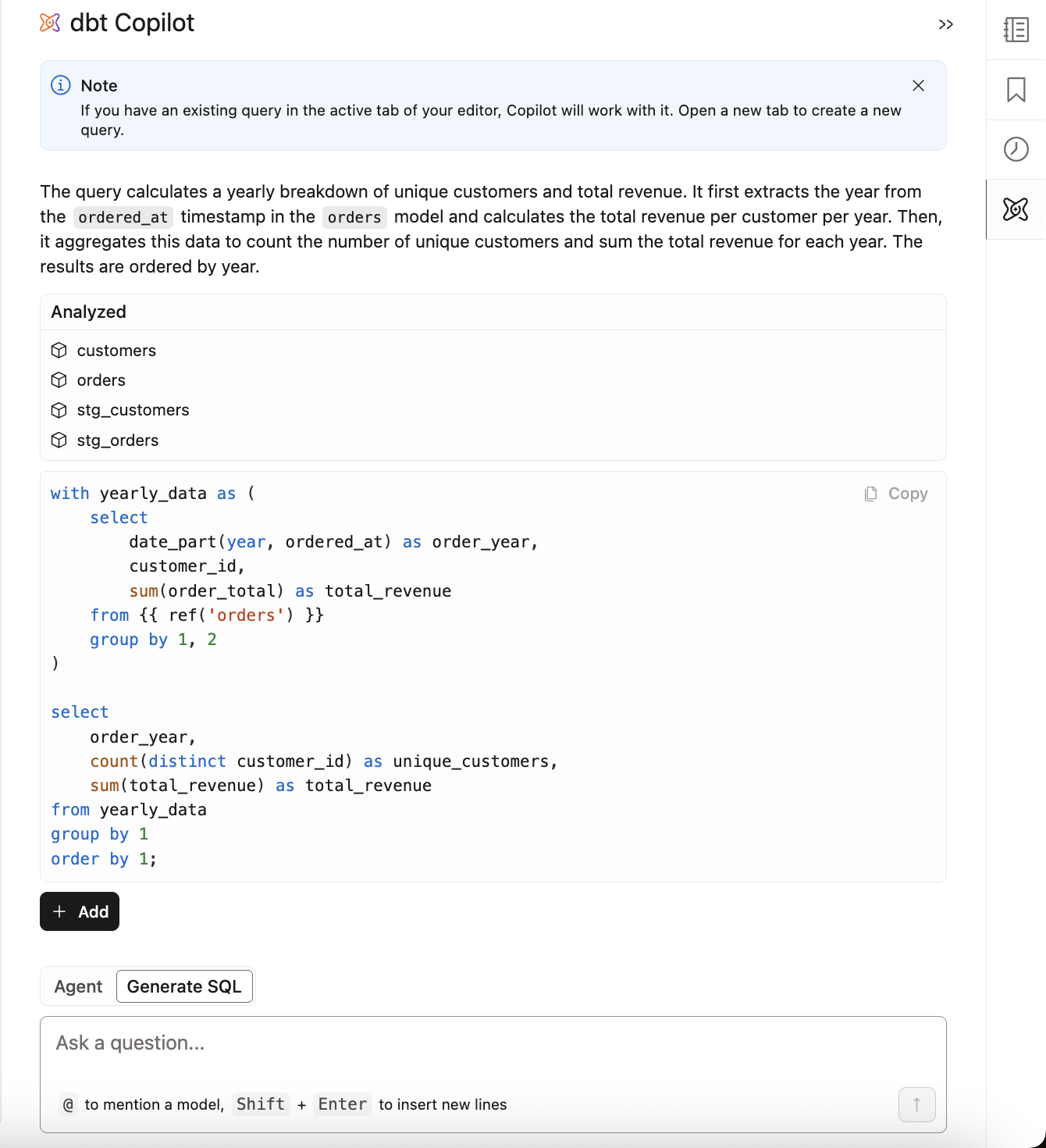Dismiss the Note info banner
Screen dimensions: 1046x1148
918,86
